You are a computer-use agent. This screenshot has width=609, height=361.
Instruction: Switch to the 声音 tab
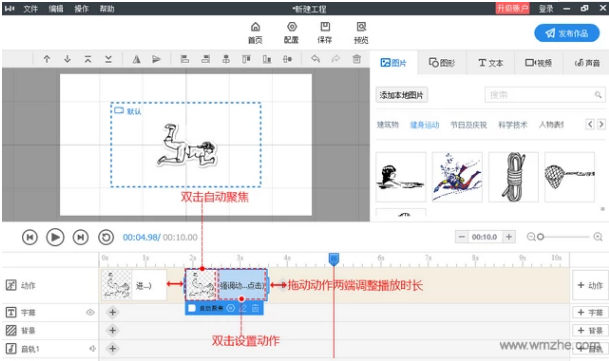(587, 63)
